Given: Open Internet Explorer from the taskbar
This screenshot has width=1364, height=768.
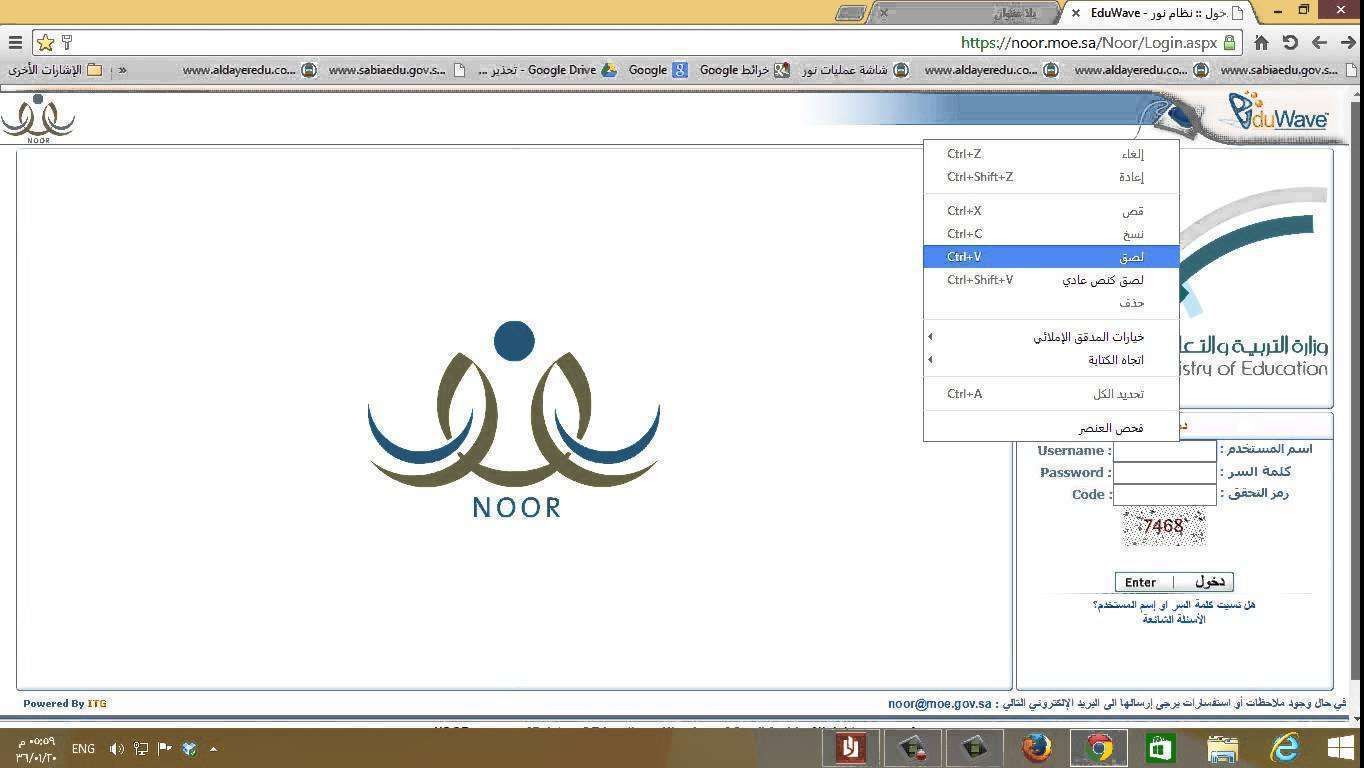Looking at the screenshot, I should [x=1284, y=748].
